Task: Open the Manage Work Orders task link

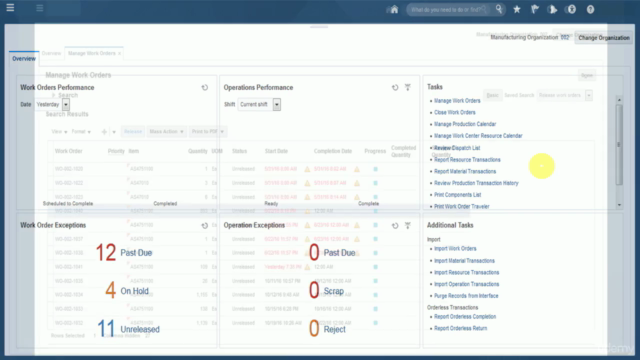Action: (x=457, y=100)
